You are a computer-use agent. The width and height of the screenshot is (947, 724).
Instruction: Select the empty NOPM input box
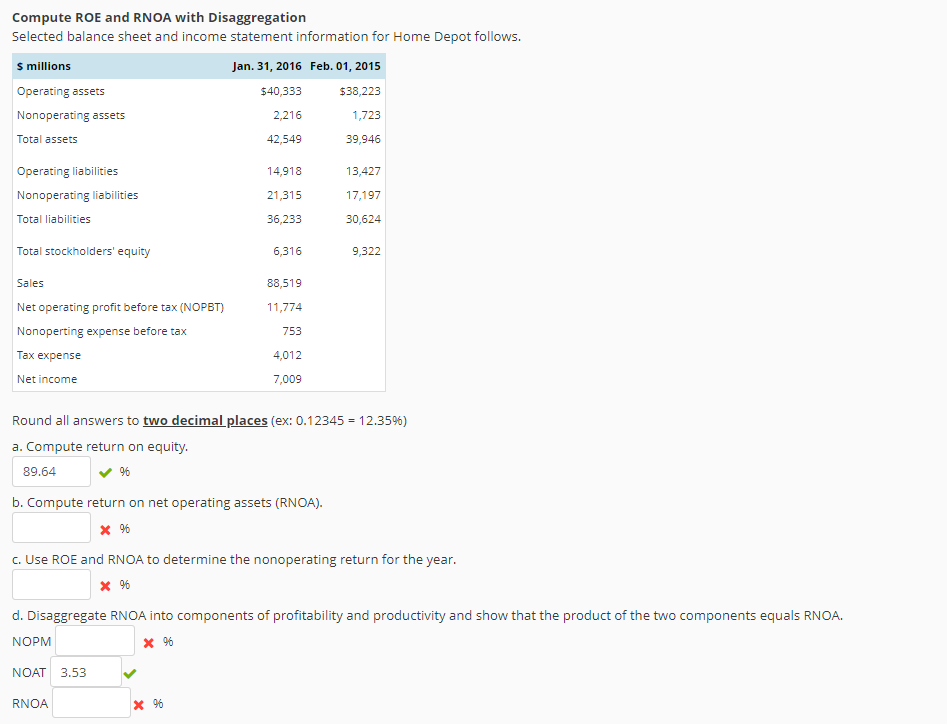point(95,641)
